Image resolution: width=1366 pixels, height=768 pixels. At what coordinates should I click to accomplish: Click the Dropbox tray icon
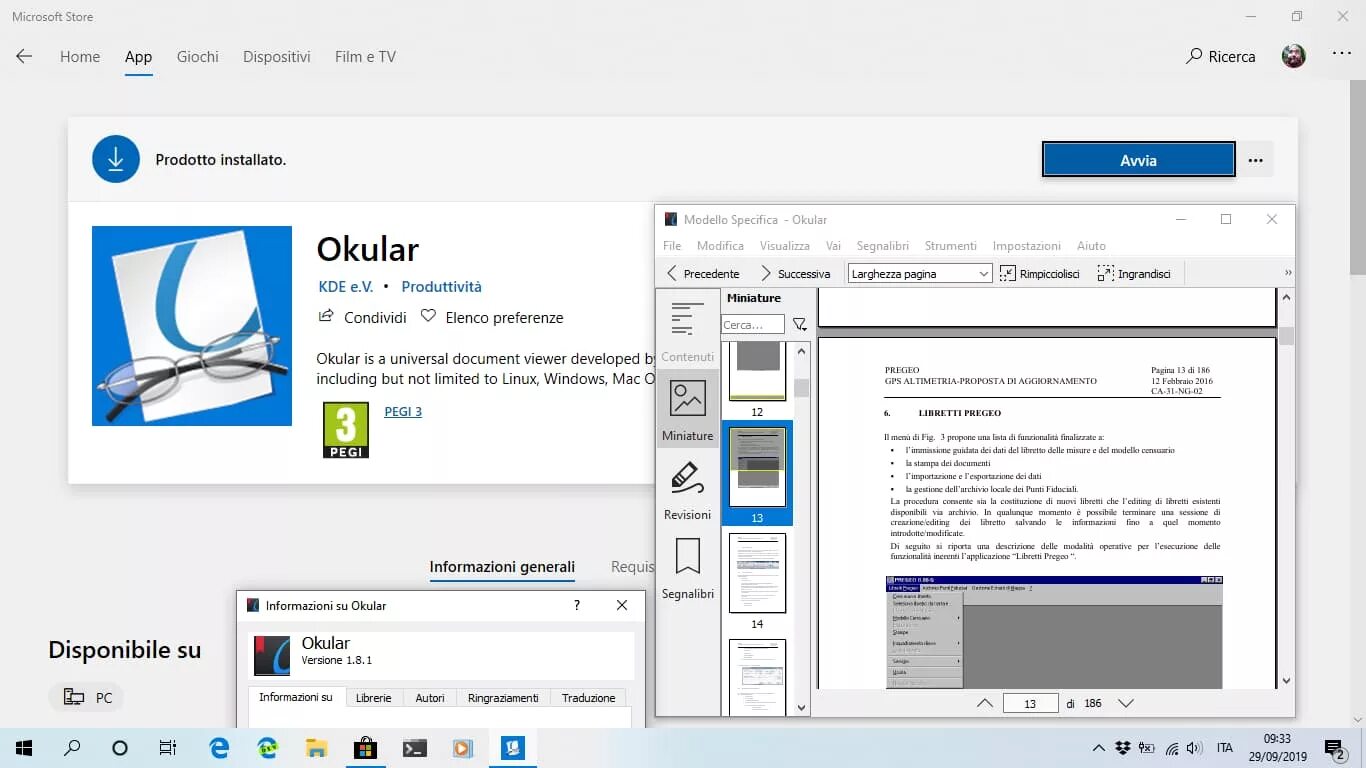pos(1123,748)
